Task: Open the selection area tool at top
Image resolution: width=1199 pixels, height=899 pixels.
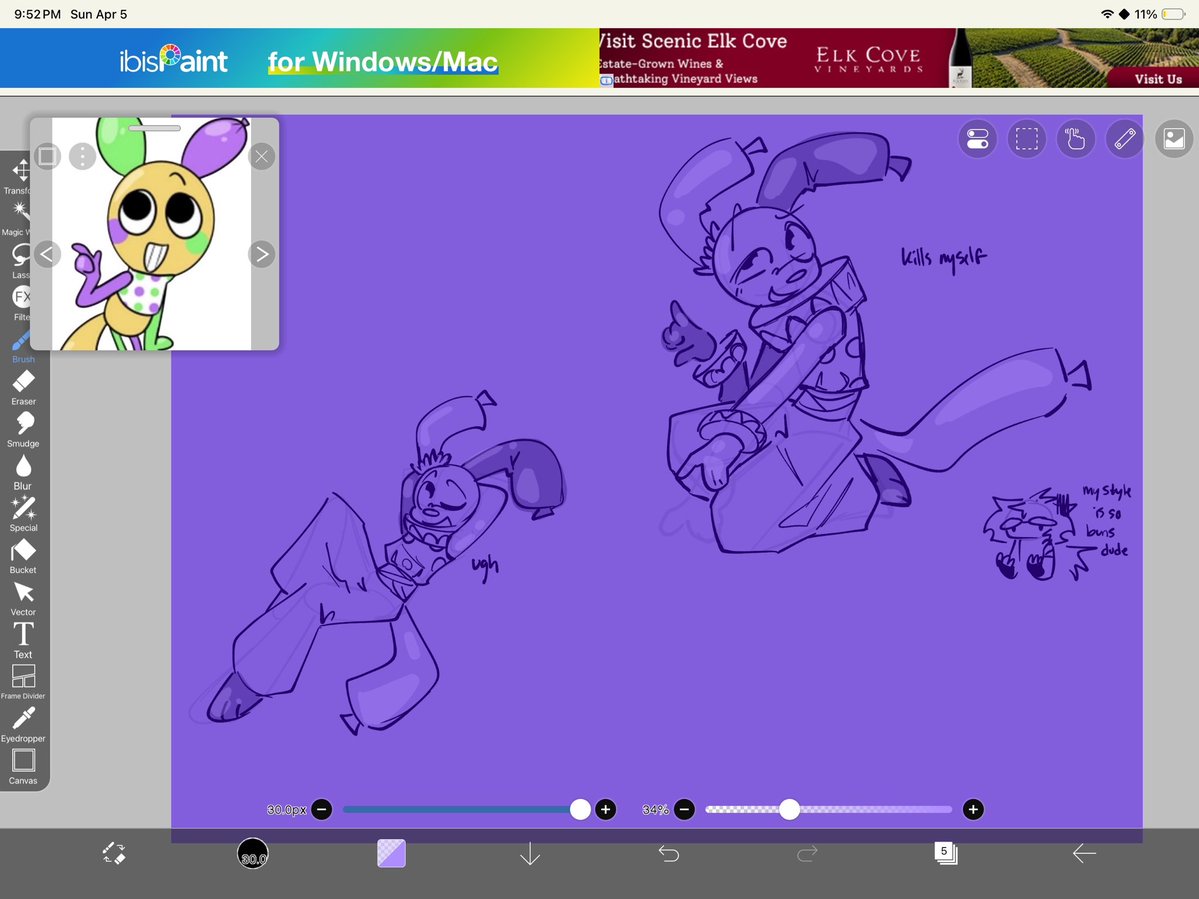Action: (1026, 139)
